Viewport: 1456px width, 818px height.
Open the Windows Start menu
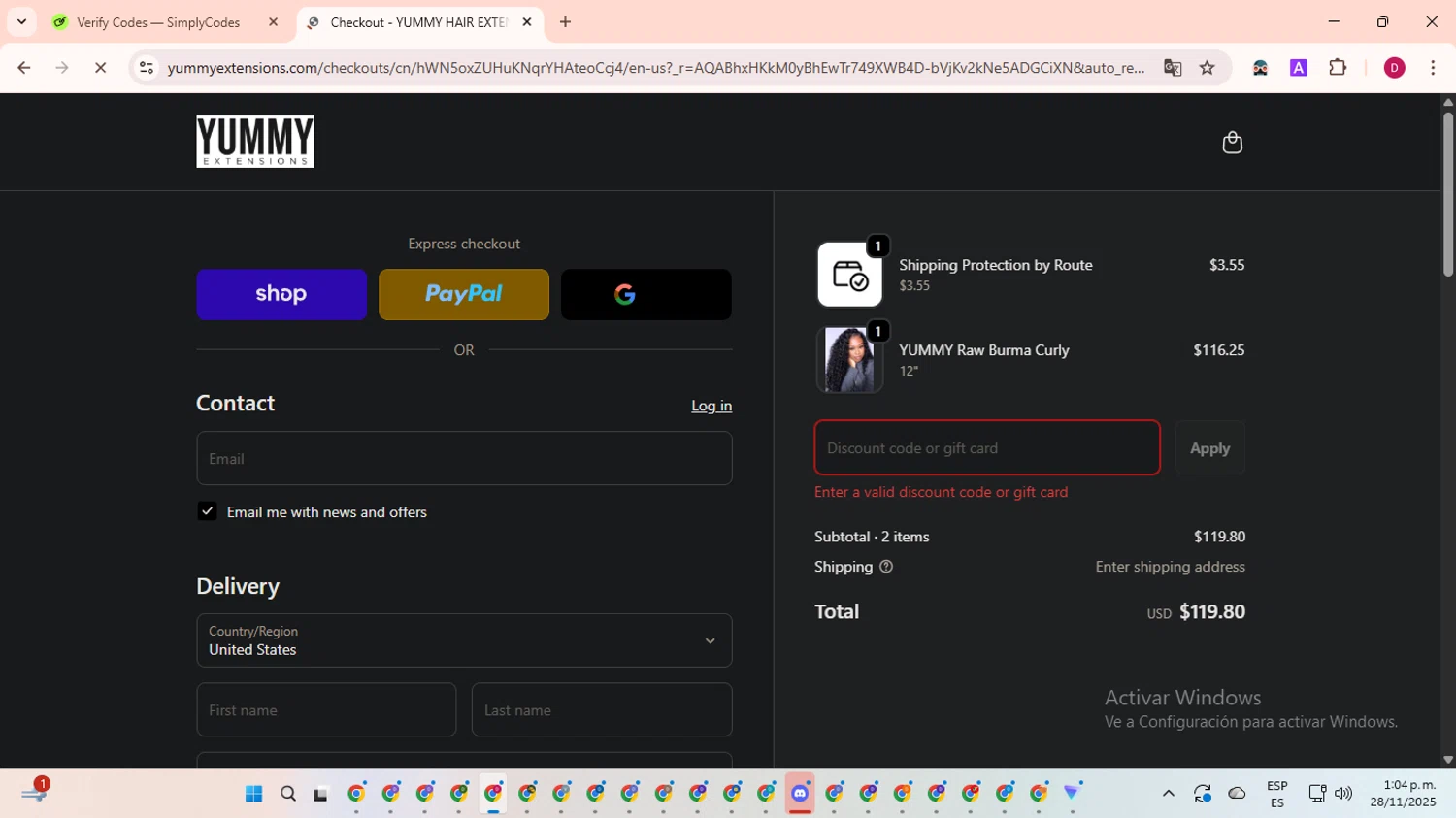254,794
